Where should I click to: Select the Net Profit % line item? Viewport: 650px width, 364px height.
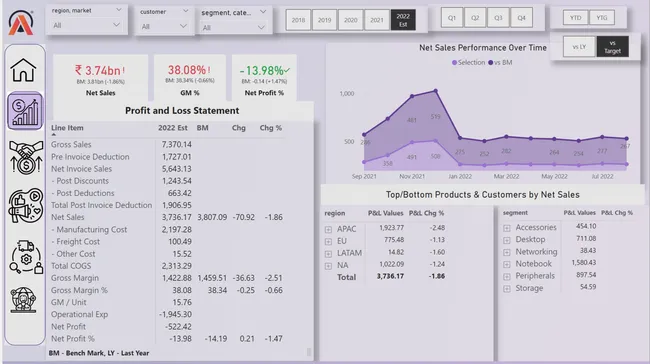(73, 339)
